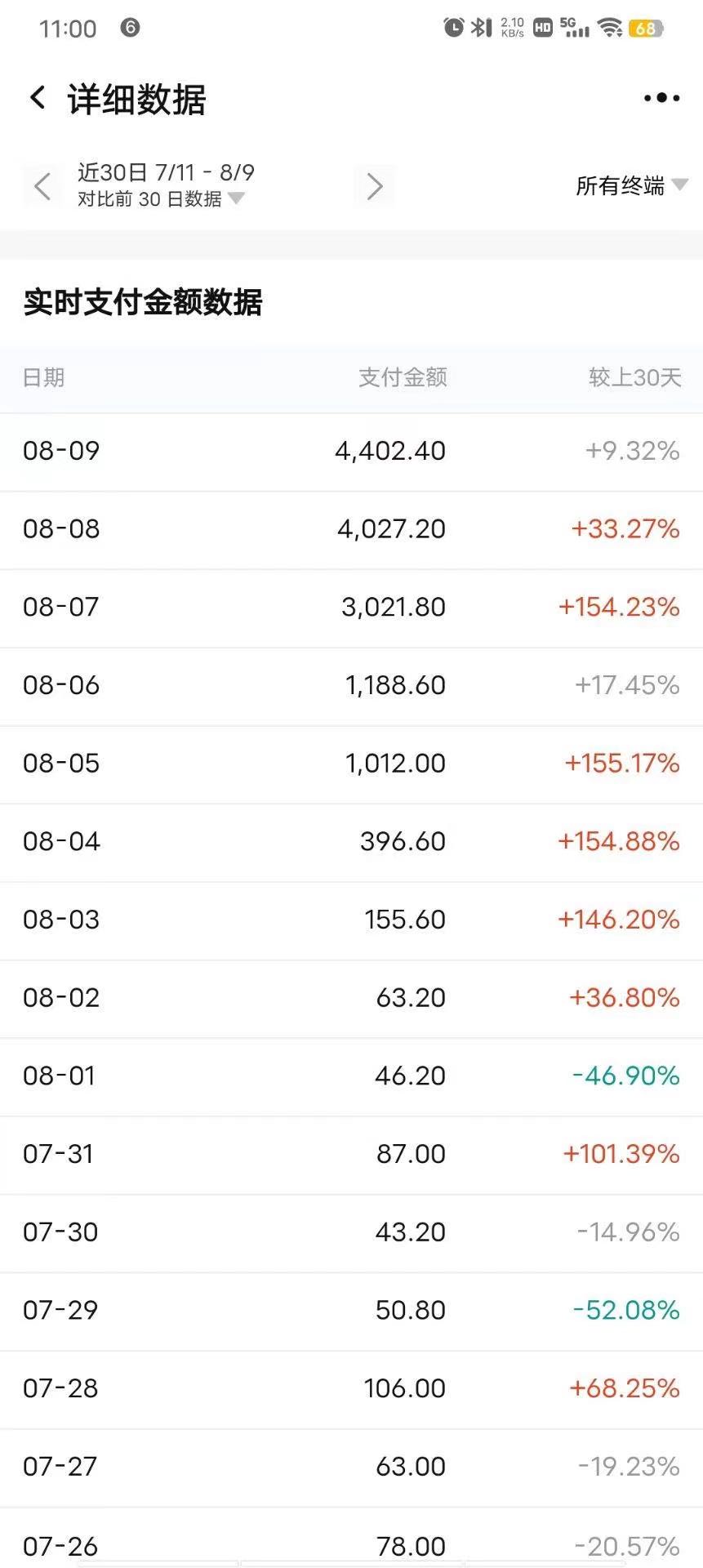Image resolution: width=703 pixels, height=1568 pixels.
Task: Open the 近30日 7/11 - 8/9 date range
Action: pos(166,172)
